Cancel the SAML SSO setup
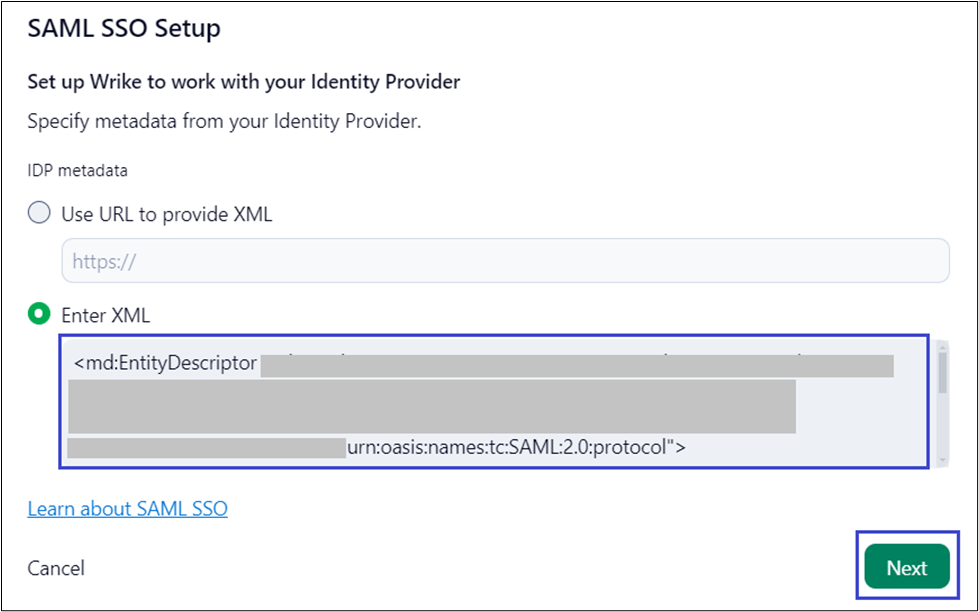This screenshot has width=979, height=612. click(x=56, y=568)
